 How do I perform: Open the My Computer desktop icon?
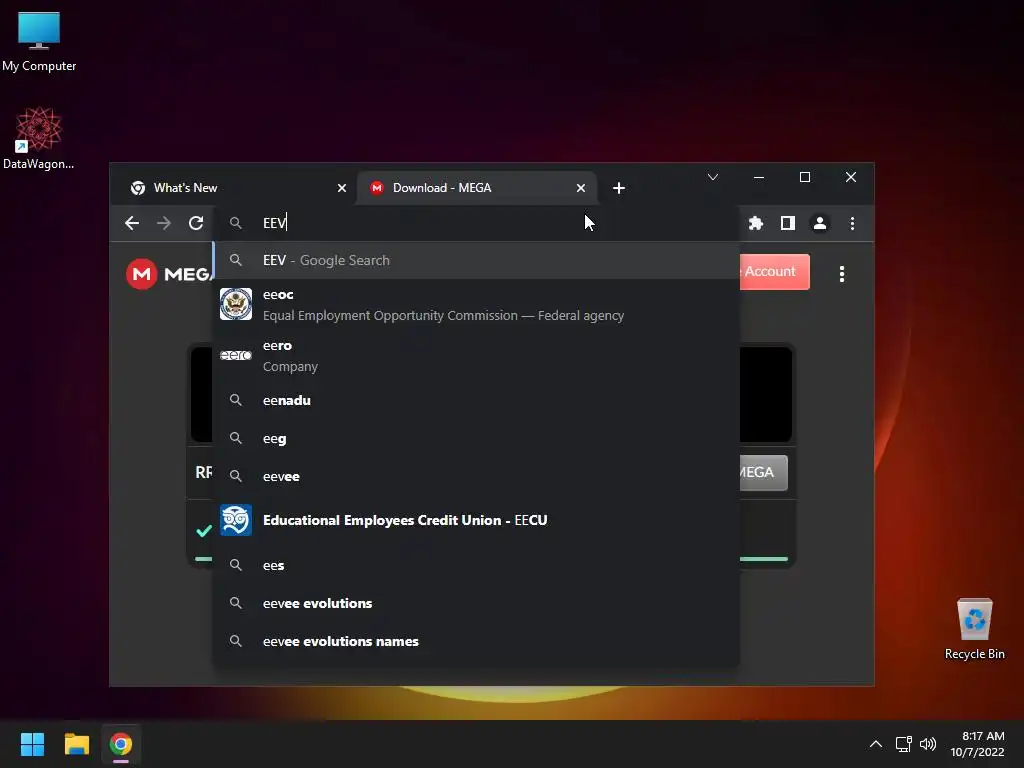tap(39, 42)
